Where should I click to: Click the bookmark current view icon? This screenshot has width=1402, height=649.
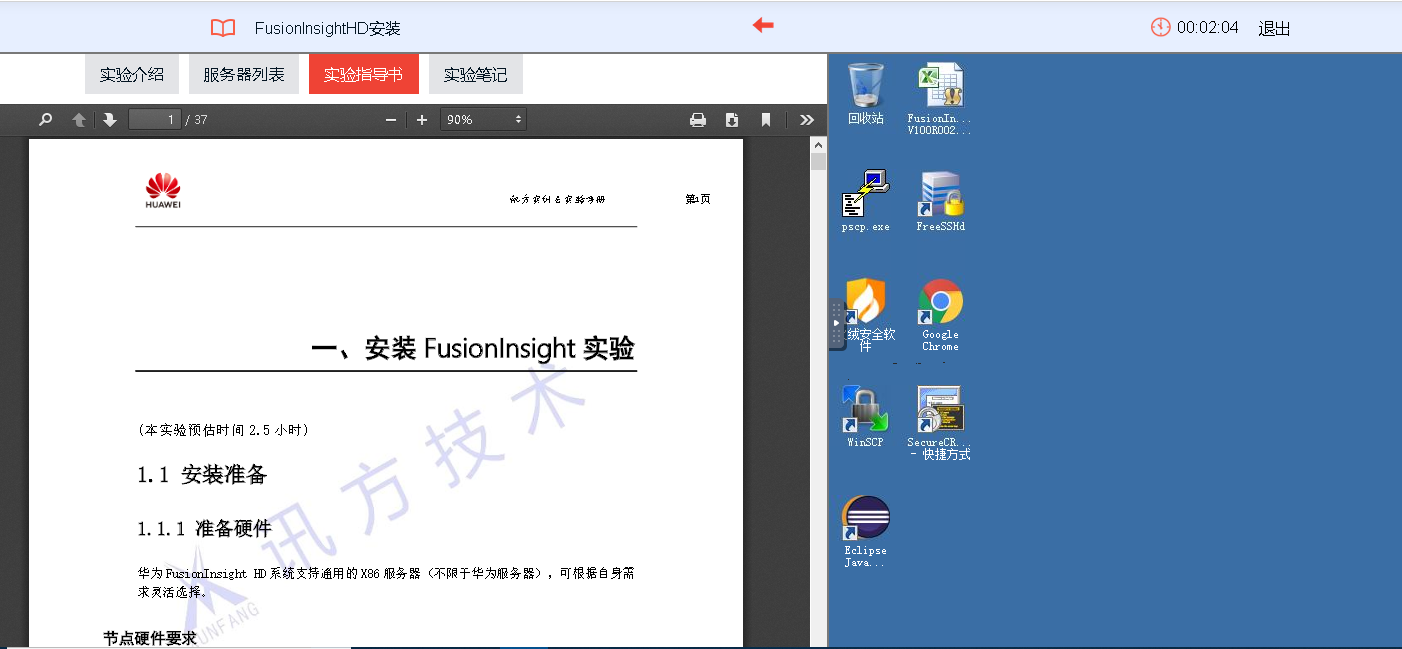765,119
